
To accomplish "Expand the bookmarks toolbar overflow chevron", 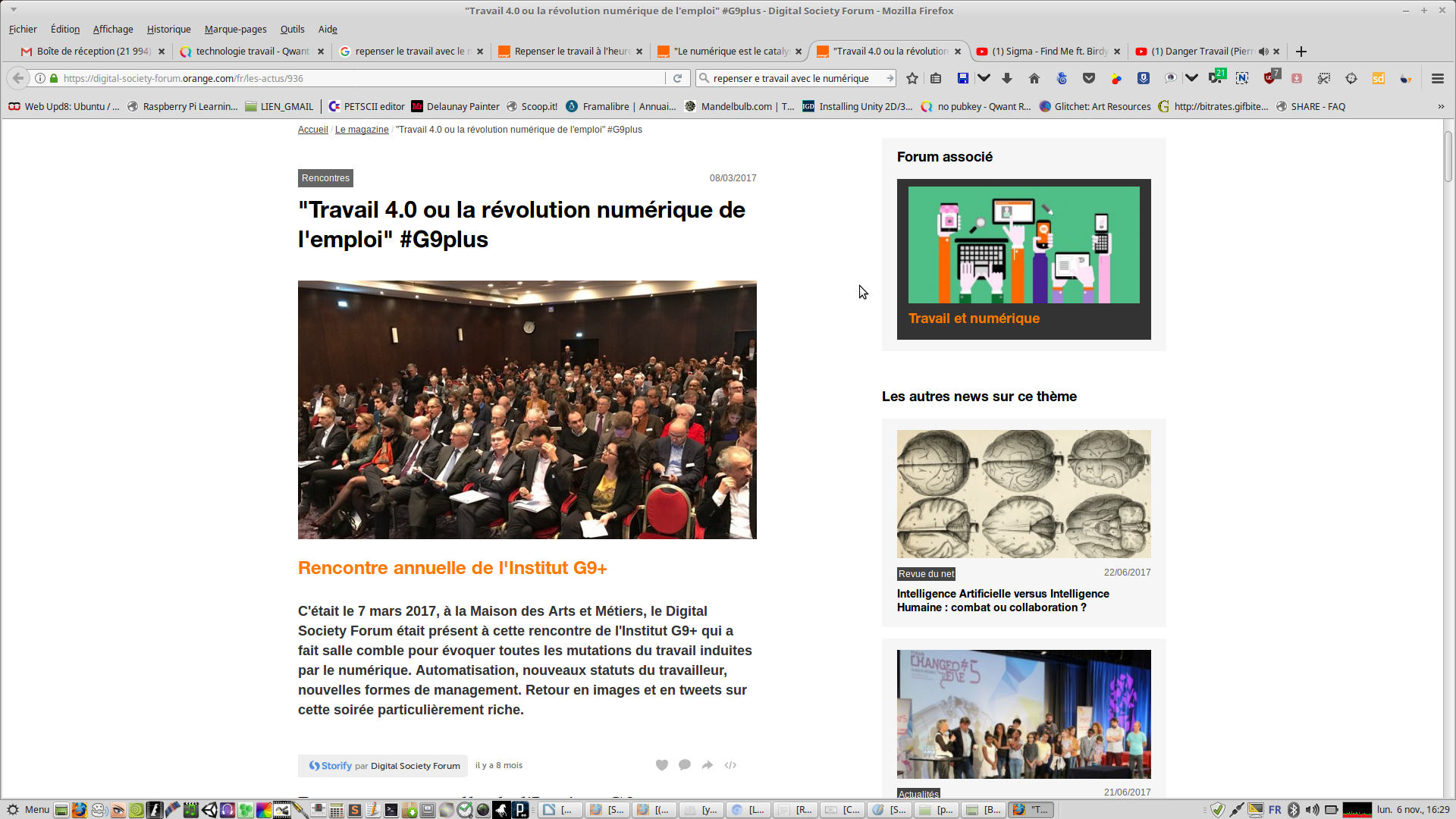I will click(1441, 107).
